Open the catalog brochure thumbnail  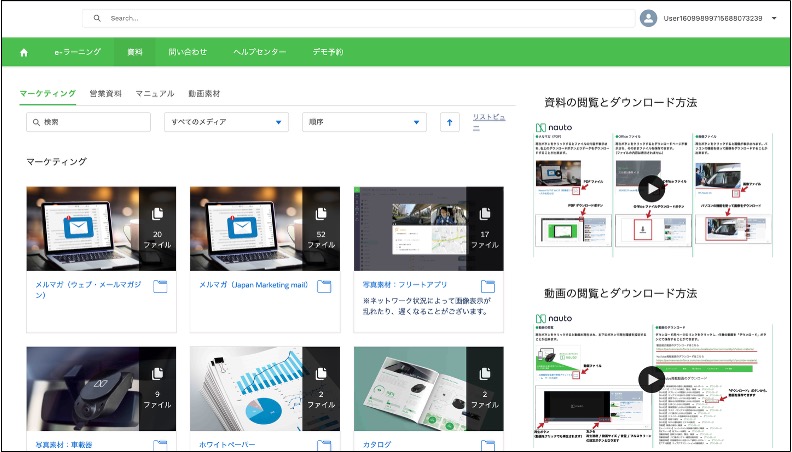click(428, 388)
